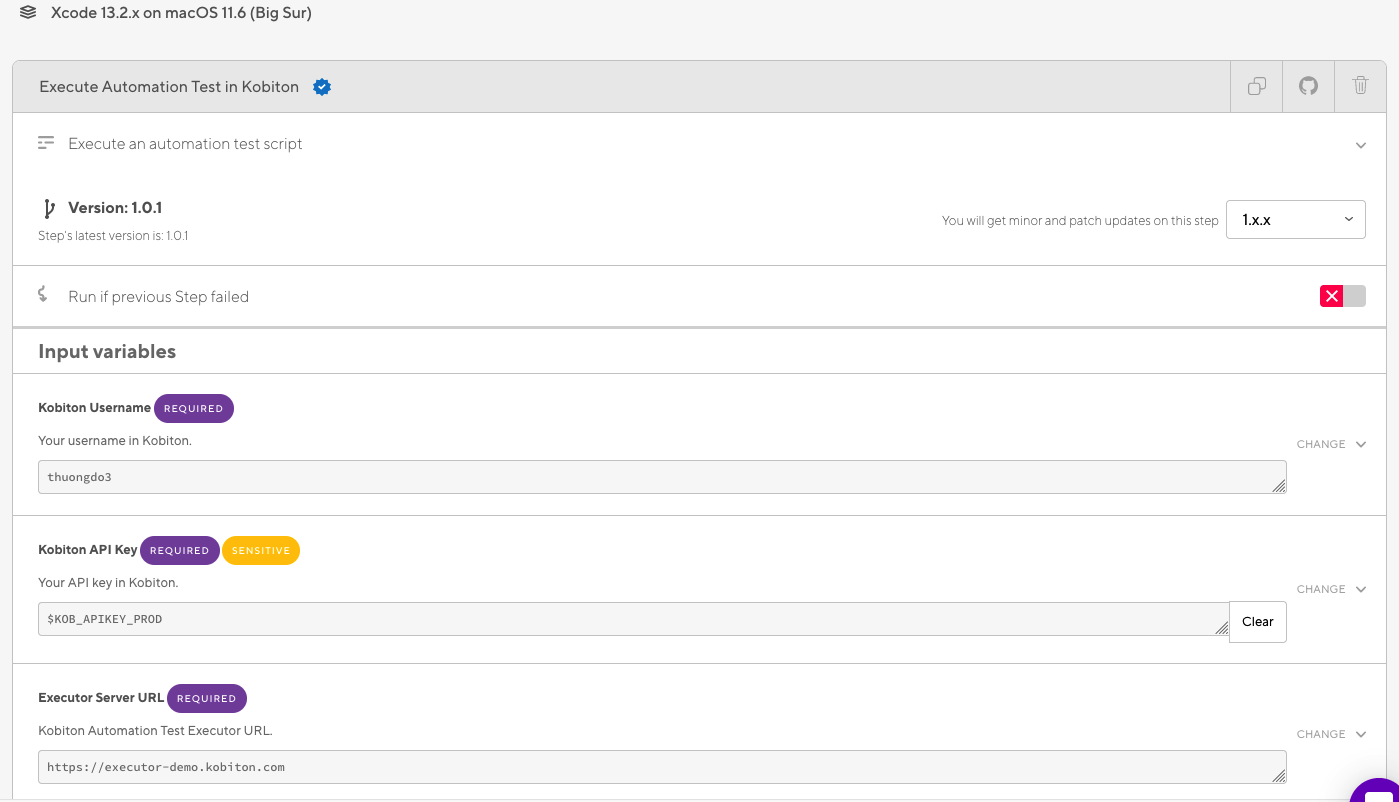The image size is (1399, 802).
Task: Duplicate this step with the copy icon
Action: pyautogui.click(x=1257, y=86)
